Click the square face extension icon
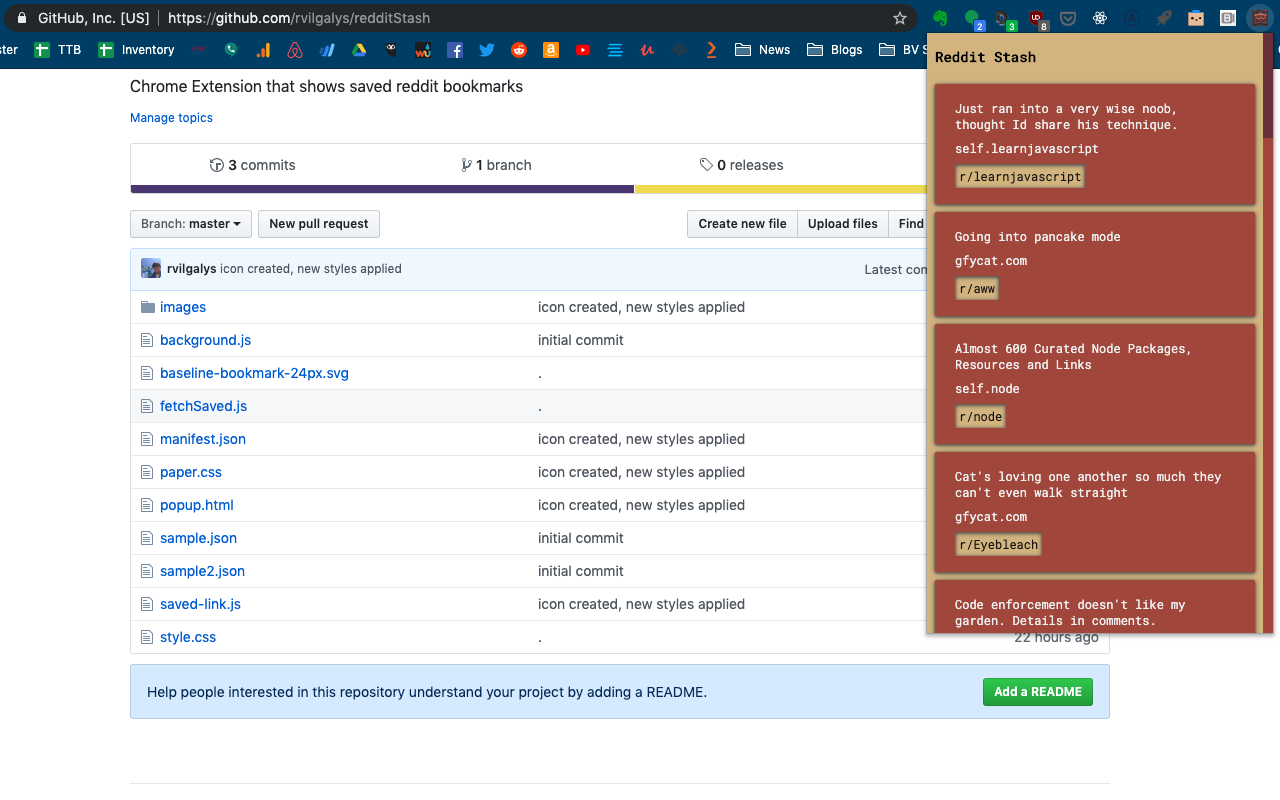 (1195, 18)
